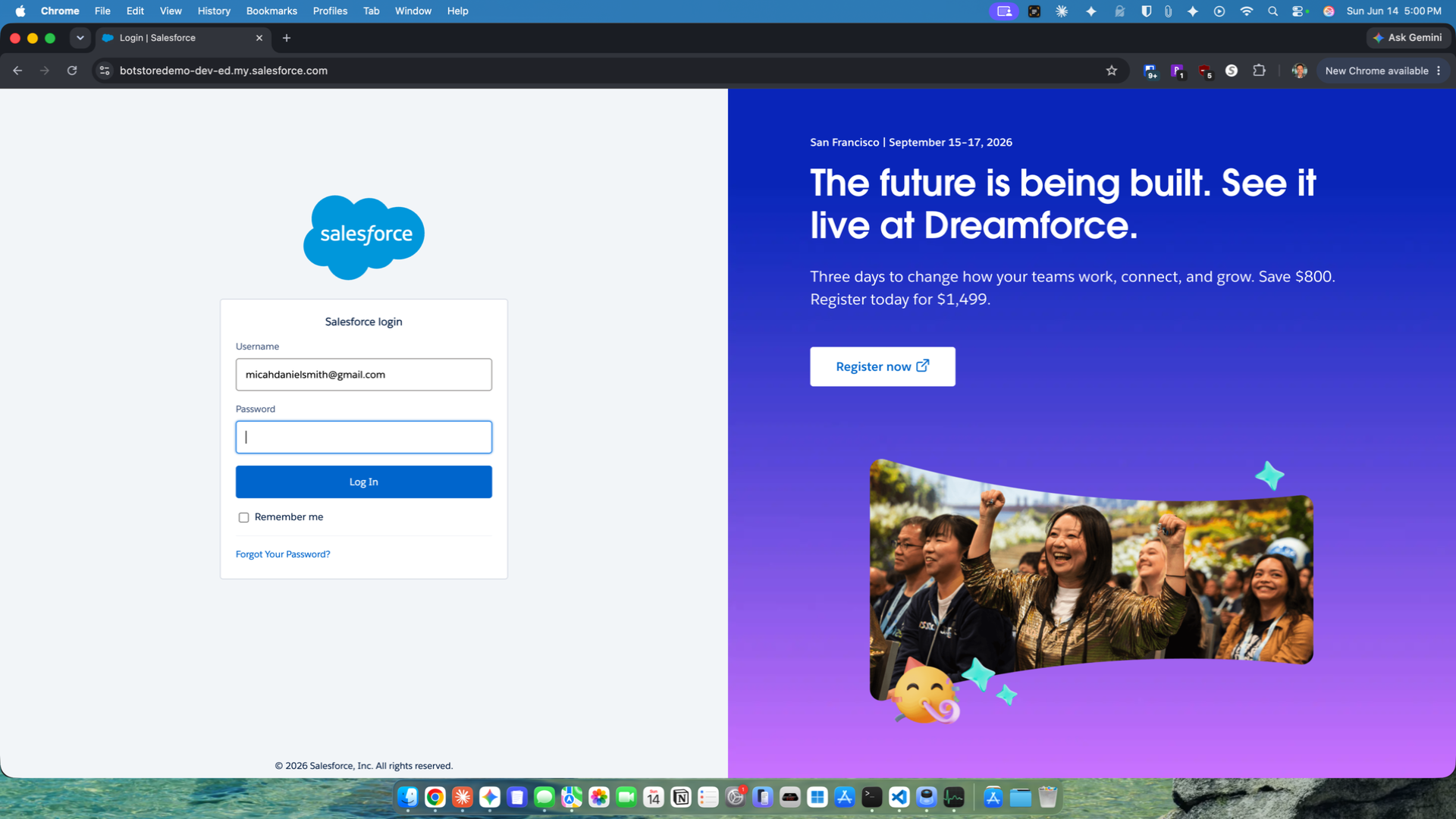Open the Trash in the dock
The height and width of the screenshot is (819, 1456).
click(1048, 797)
